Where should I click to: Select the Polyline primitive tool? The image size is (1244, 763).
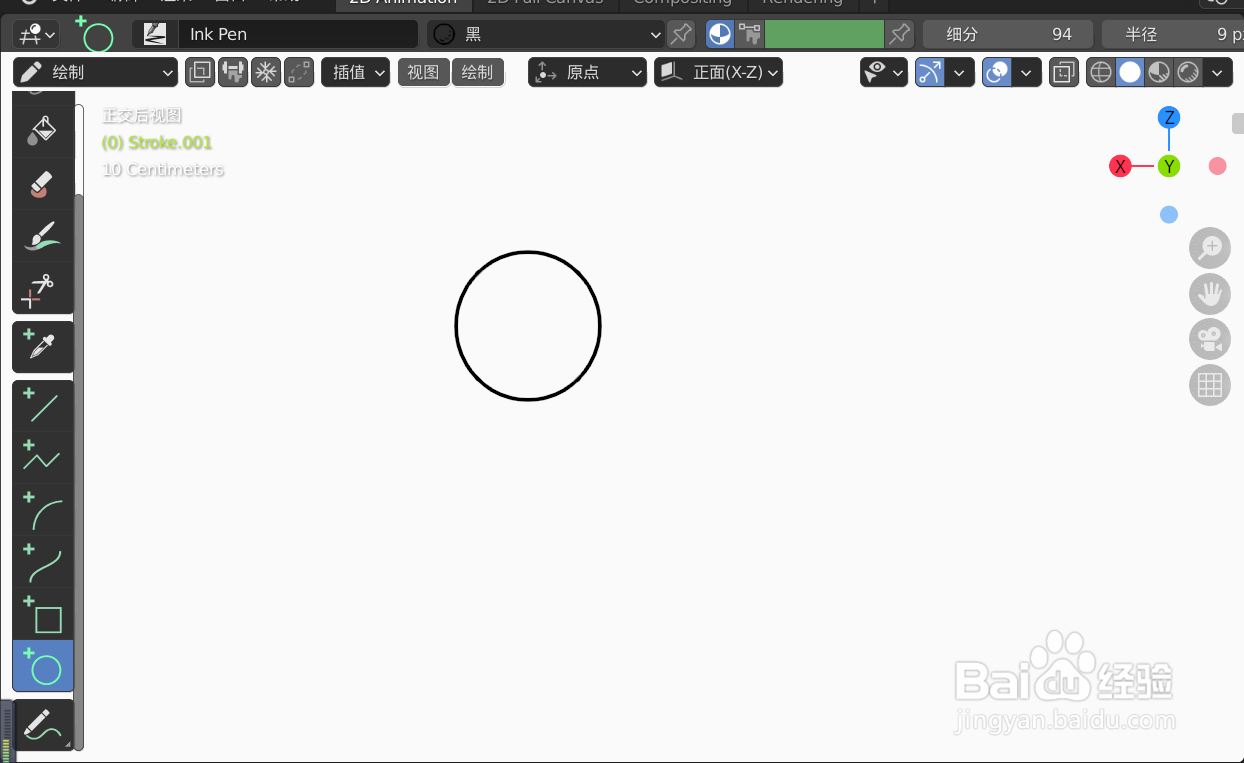(43, 458)
